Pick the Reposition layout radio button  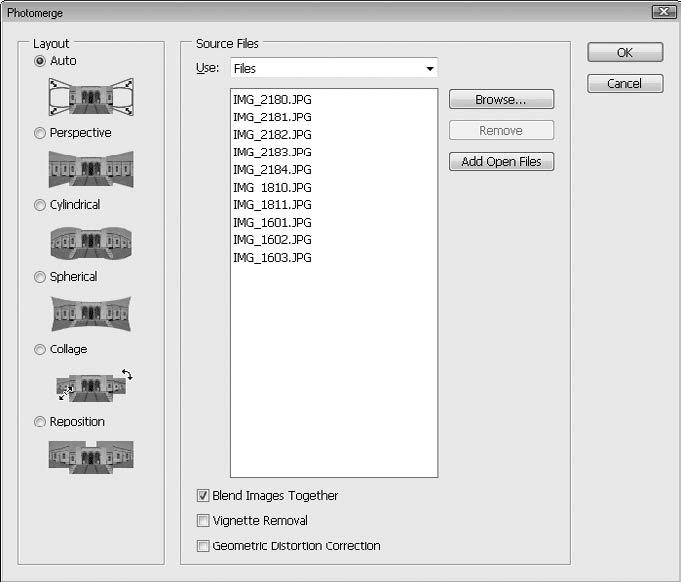40,422
